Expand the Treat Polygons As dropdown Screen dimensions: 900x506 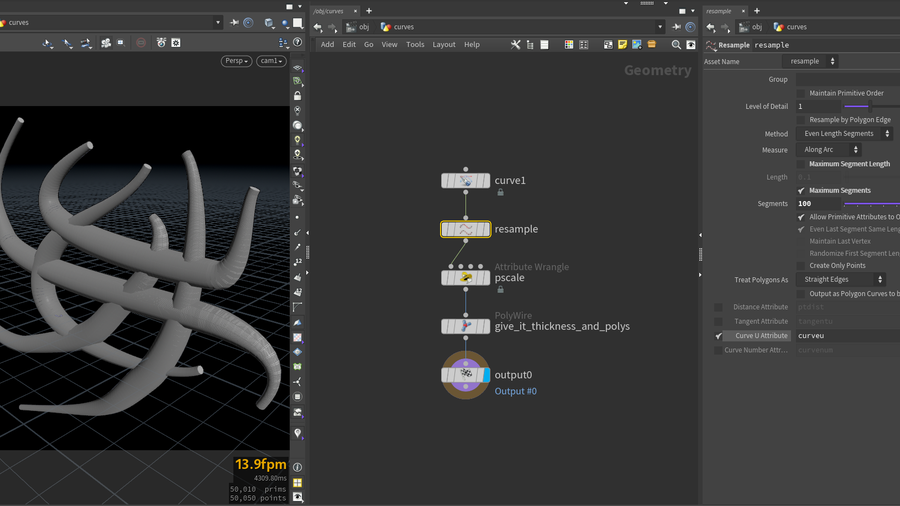[843, 280]
